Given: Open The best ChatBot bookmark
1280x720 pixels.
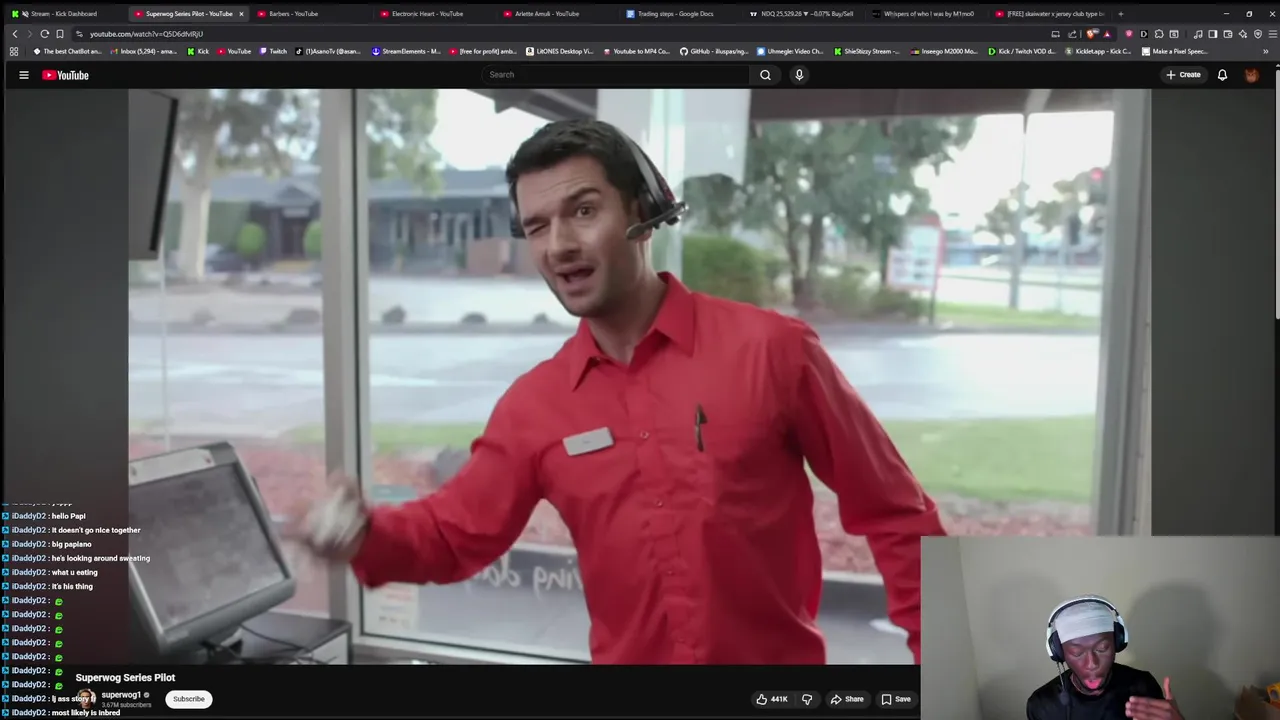Looking at the screenshot, I should (68, 51).
